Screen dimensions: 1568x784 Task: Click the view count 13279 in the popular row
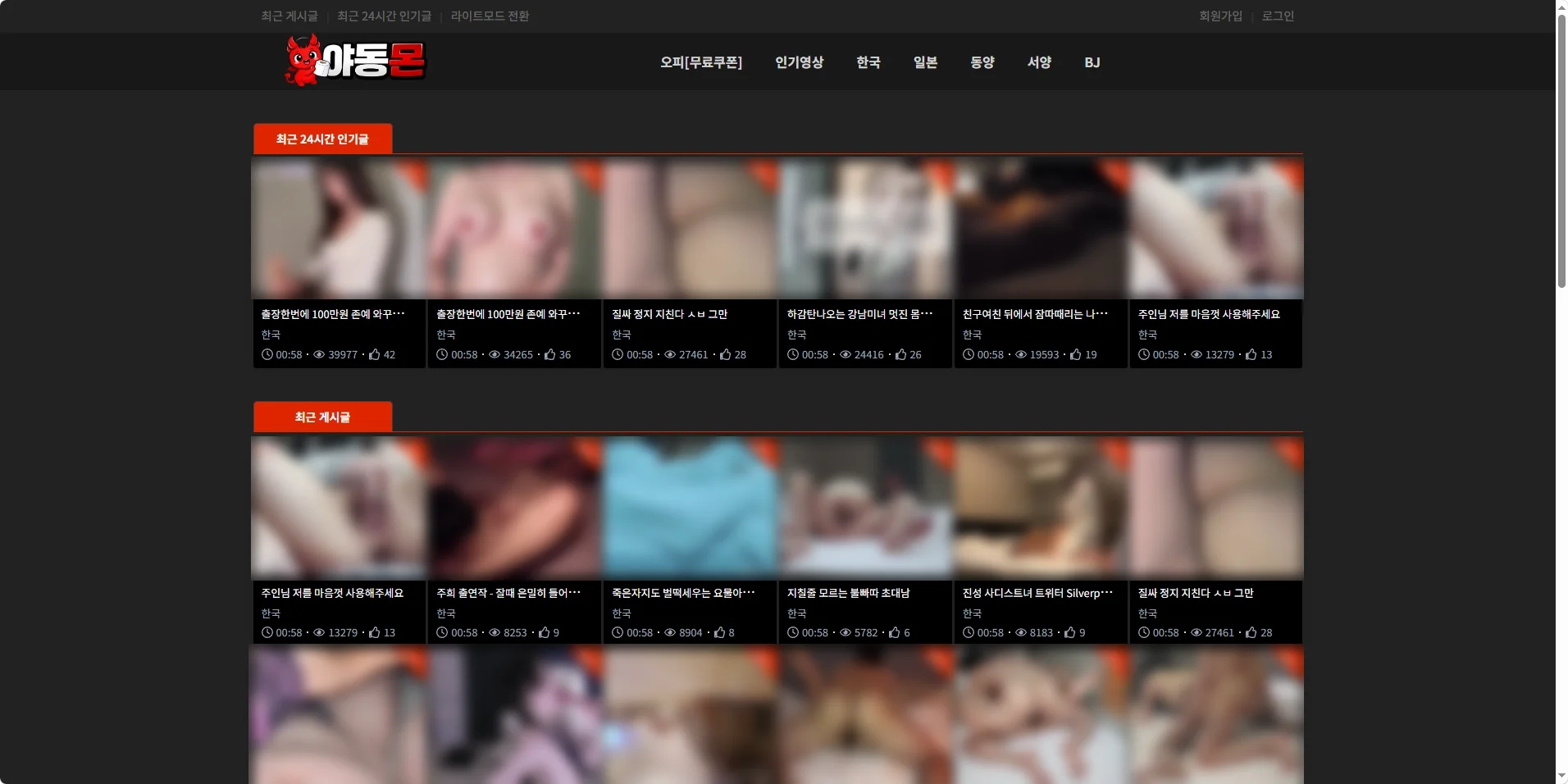click(x=1219, y=355)
